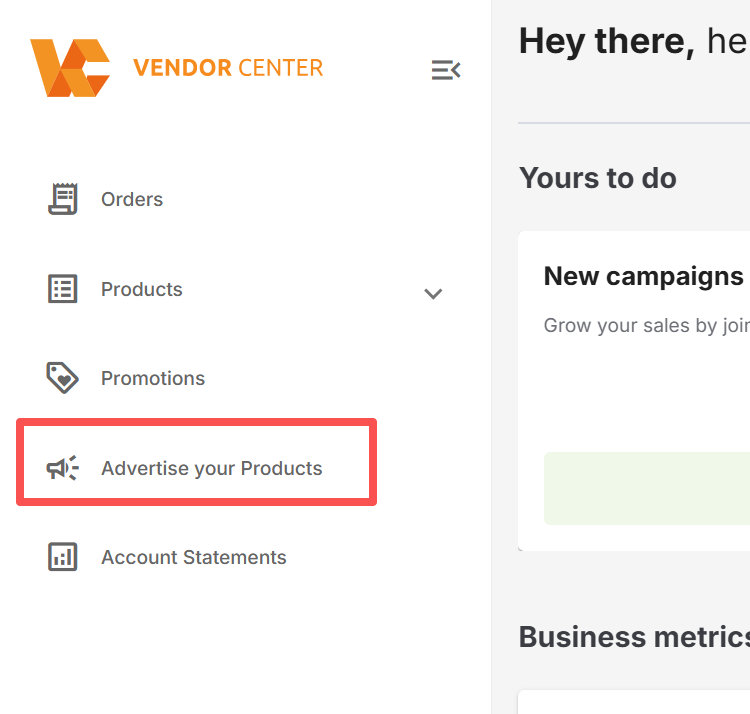This screenshot has height=714, width=750.
Task: Click the Vendor Center logo icon
Action: coord(70,68)
